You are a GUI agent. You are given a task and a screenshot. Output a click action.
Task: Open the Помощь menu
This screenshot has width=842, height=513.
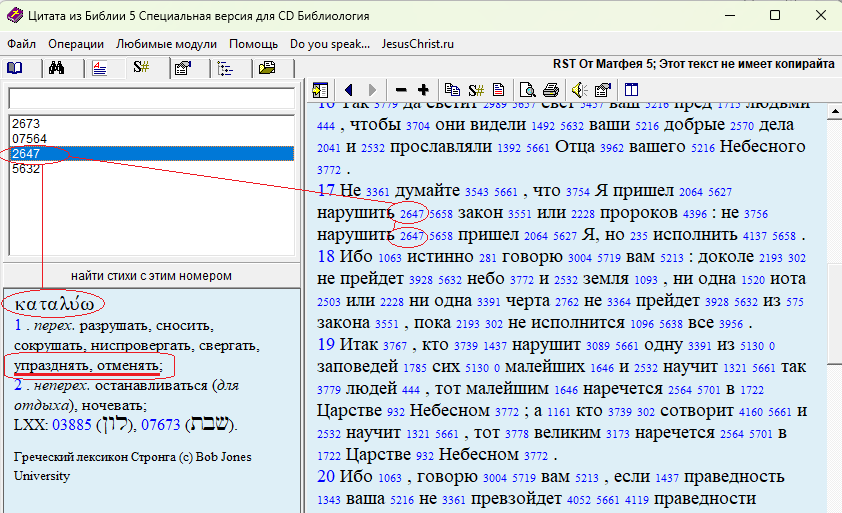pyautogui.click(x=253, y=44)
